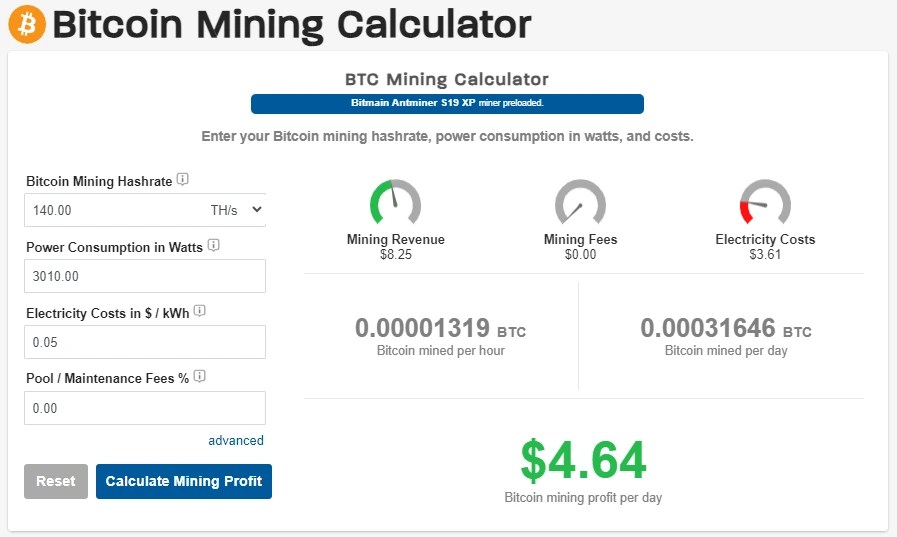Click the Mining Revenue $8.25 value
The width and height of the screenshot is (897, 537).
[x=396, y=254]
